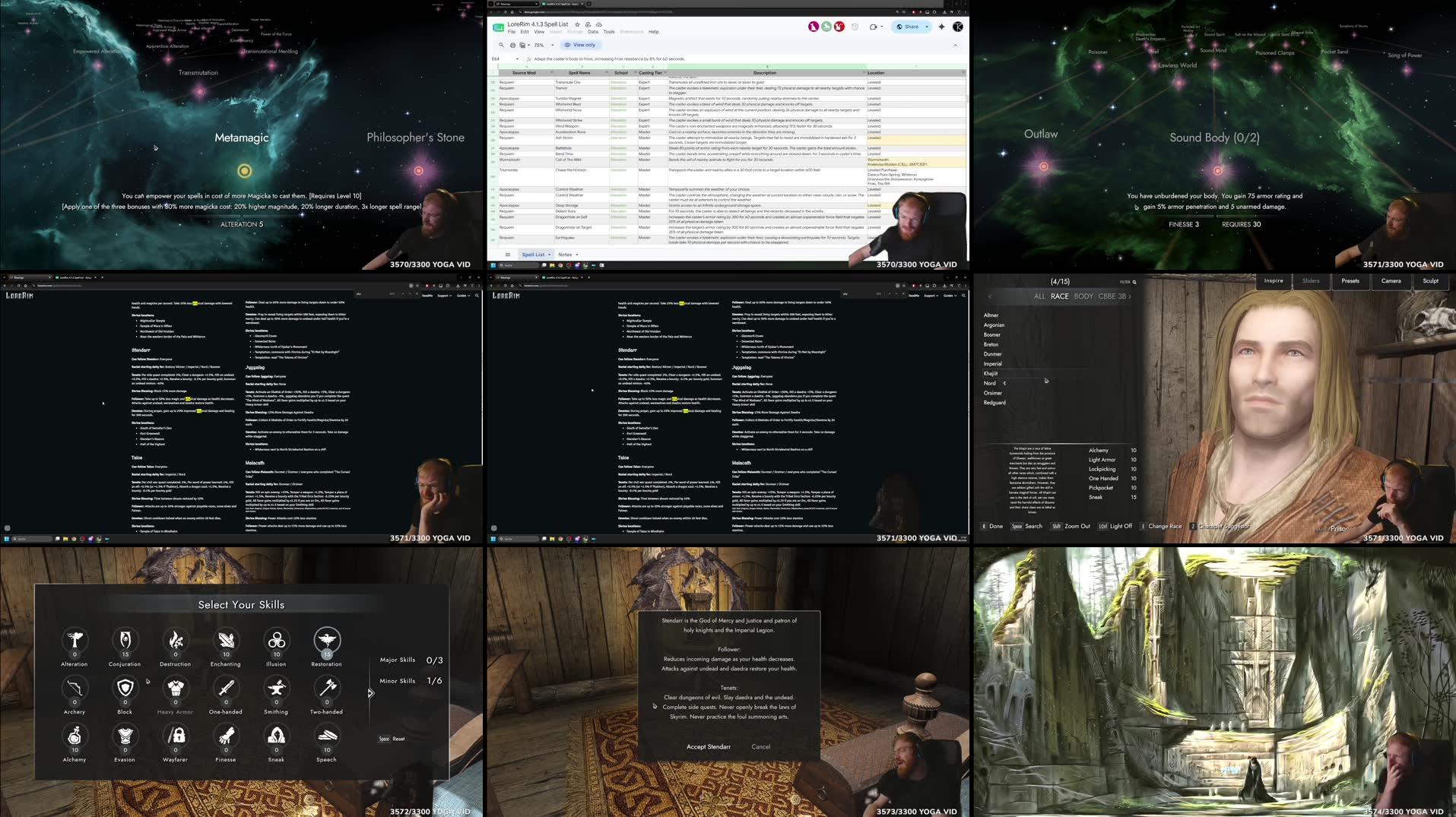
Task: Select the One-handed sword skill icon
Action: point(226,688)
